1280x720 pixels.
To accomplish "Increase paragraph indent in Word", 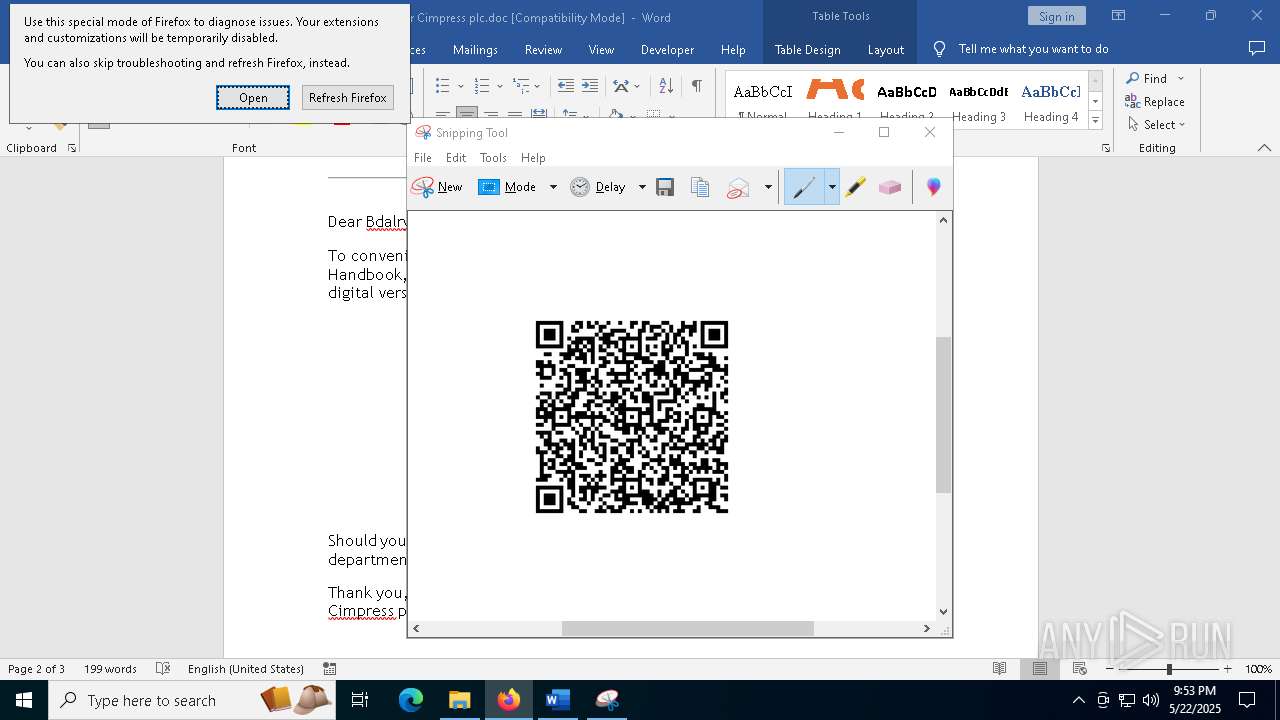I will pyautogui.click(x=590, y=86).
